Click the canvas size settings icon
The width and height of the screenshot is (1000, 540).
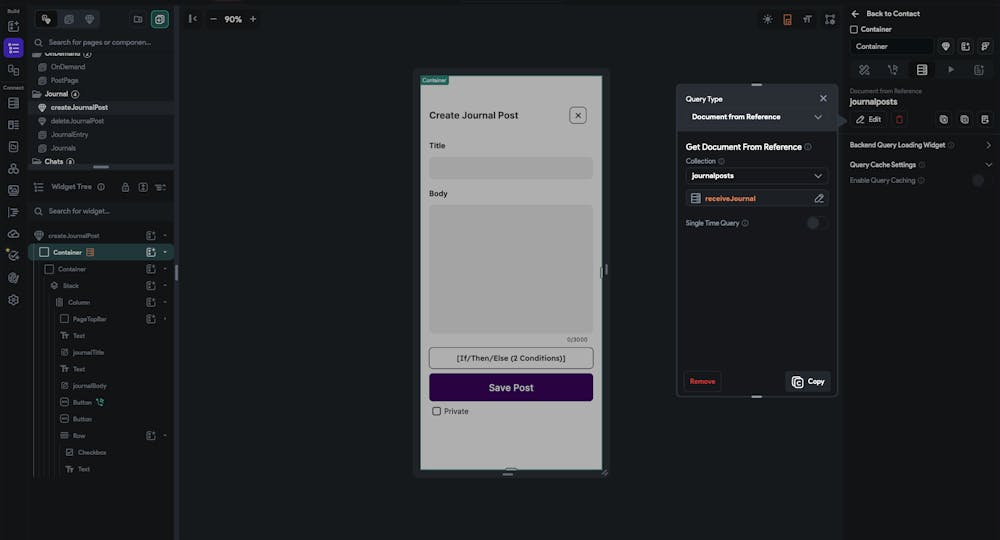(830, 19)
